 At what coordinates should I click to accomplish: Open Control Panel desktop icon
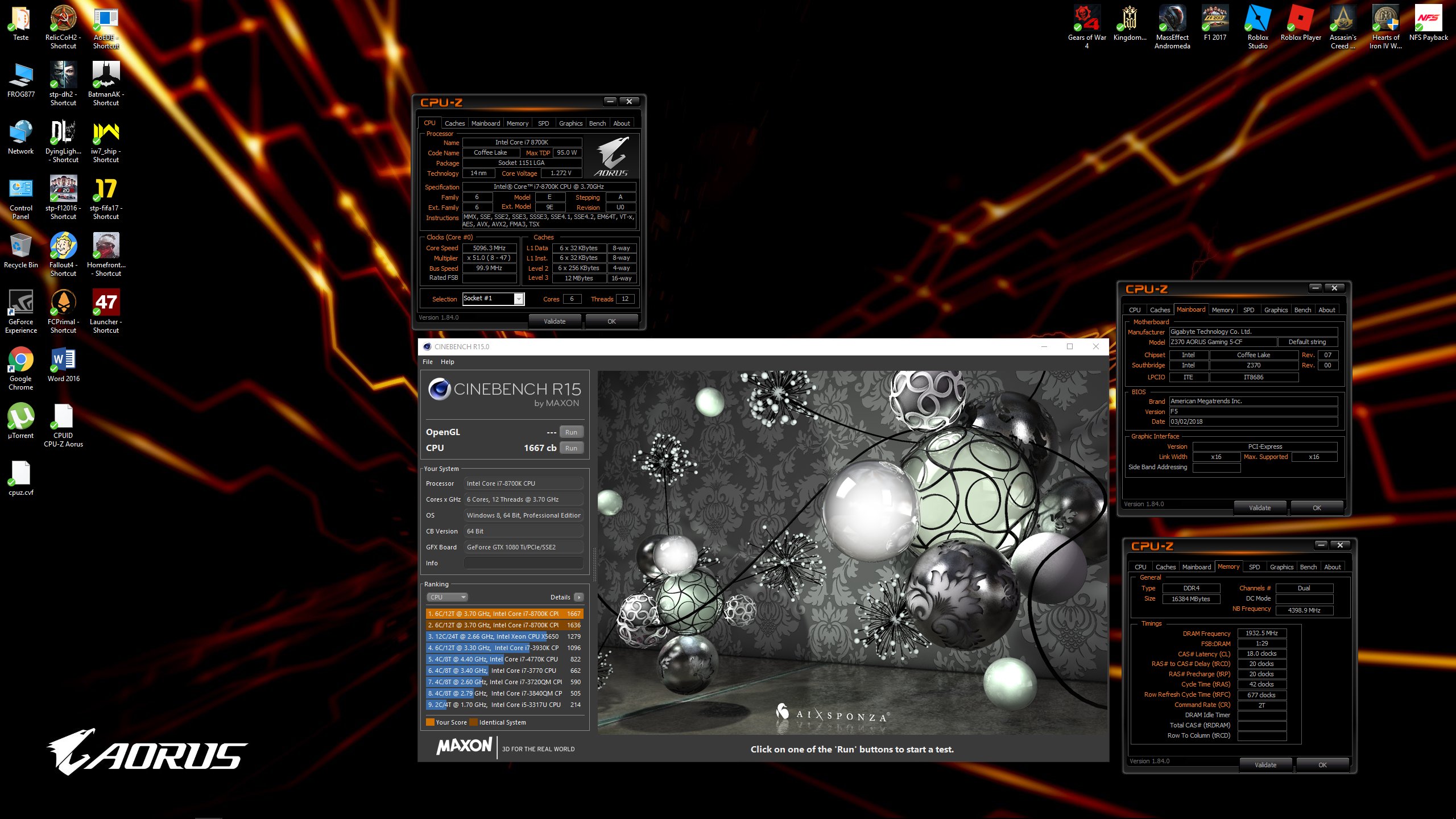click(20, 197)
